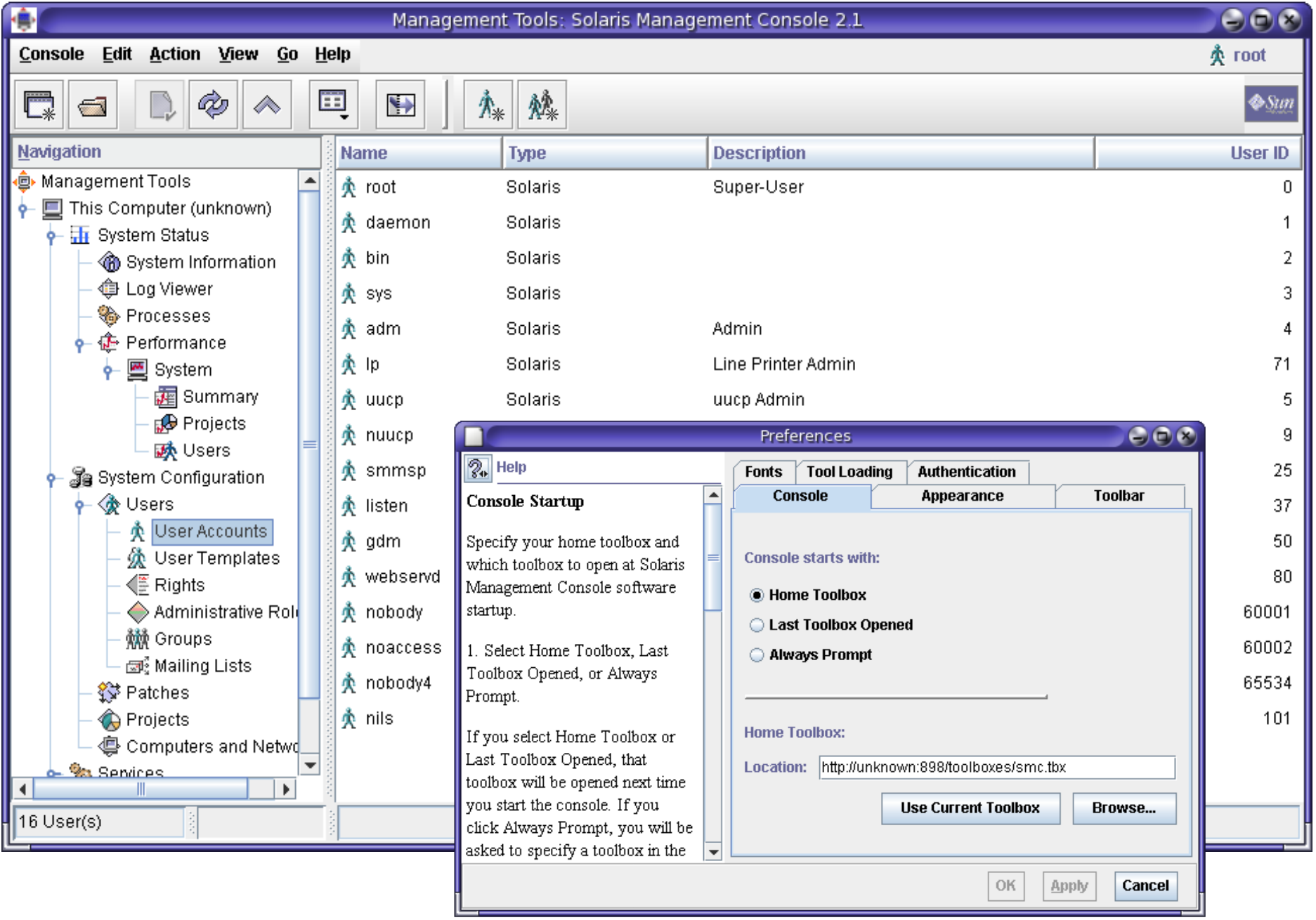Click the Summary performance tree icon
1316x920 pixels.
point(166,397)
